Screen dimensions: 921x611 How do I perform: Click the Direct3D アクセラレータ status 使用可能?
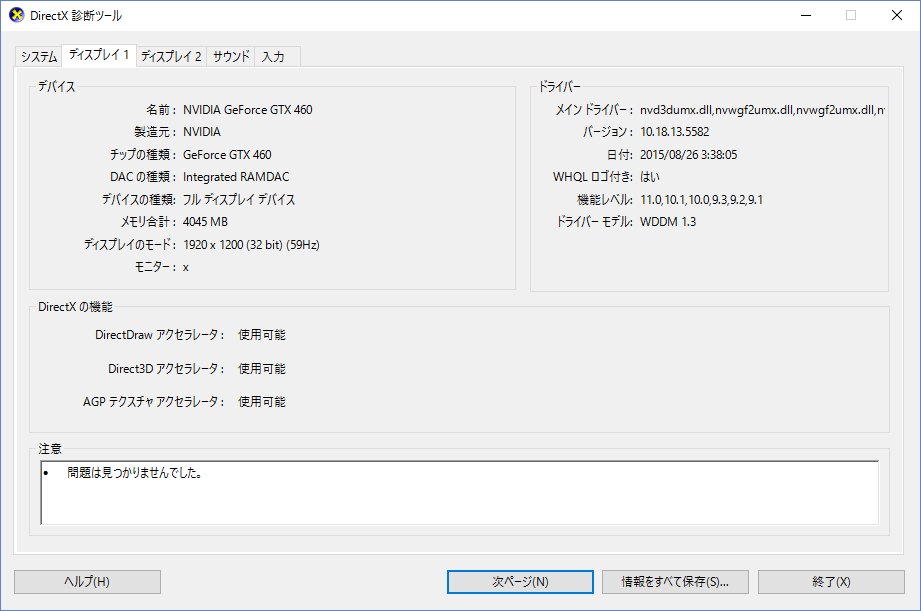coord(262,369)
